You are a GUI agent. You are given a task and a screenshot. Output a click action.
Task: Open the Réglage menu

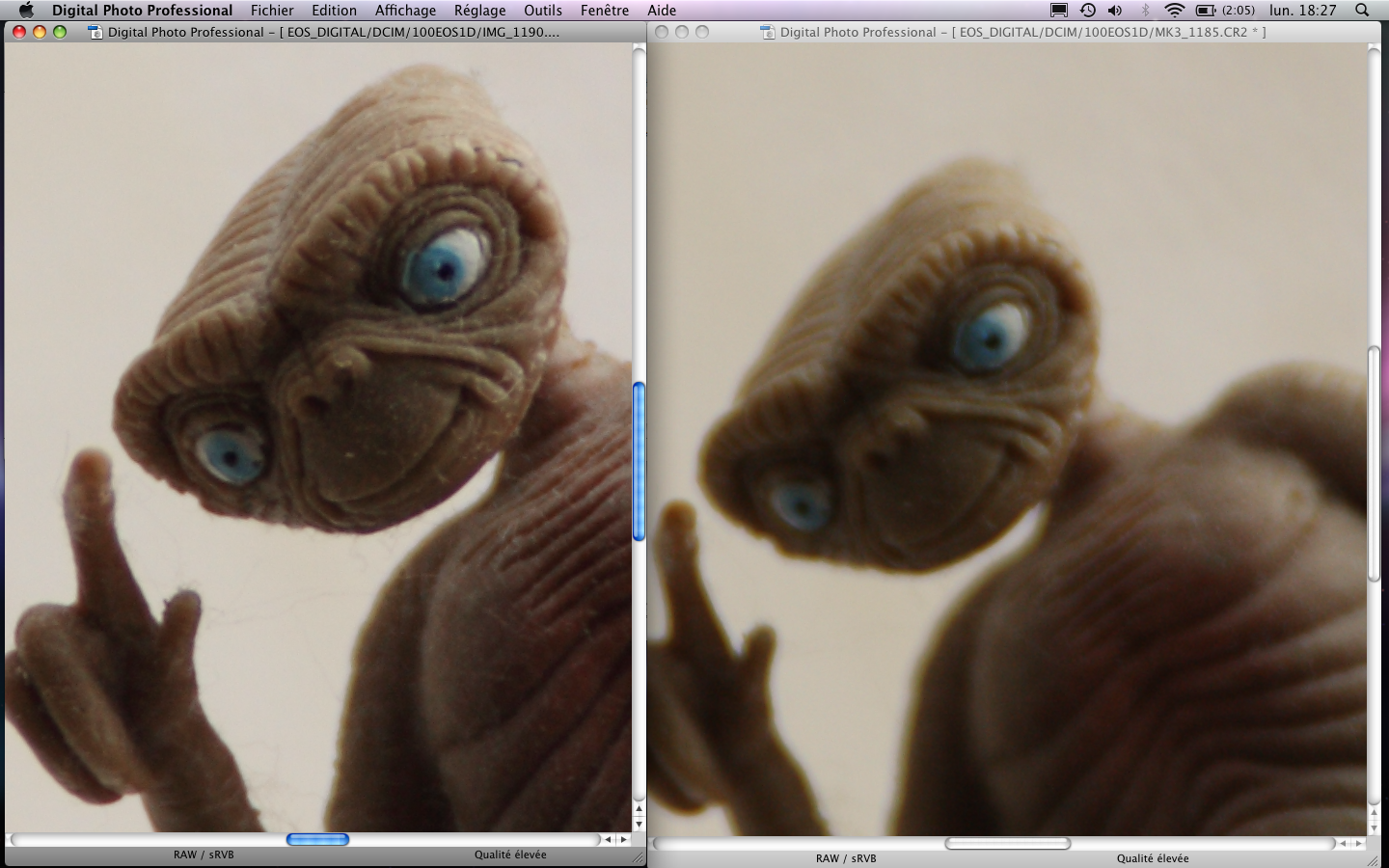point(480,10)
